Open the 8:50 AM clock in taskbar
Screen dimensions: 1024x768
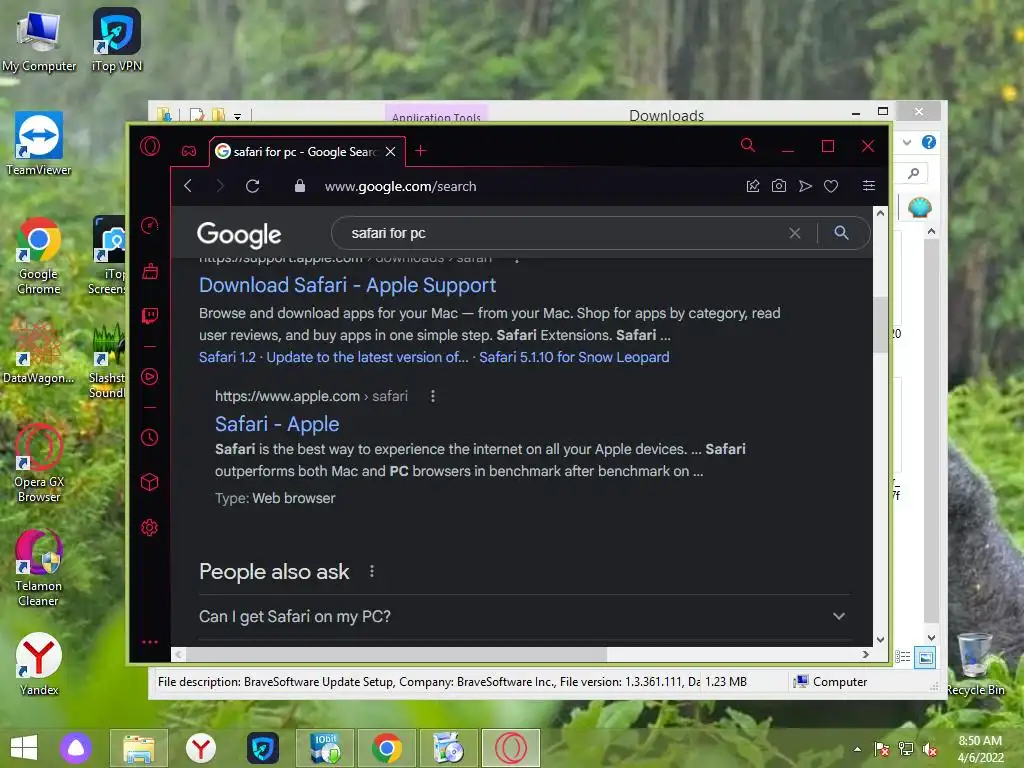point(980,749)
